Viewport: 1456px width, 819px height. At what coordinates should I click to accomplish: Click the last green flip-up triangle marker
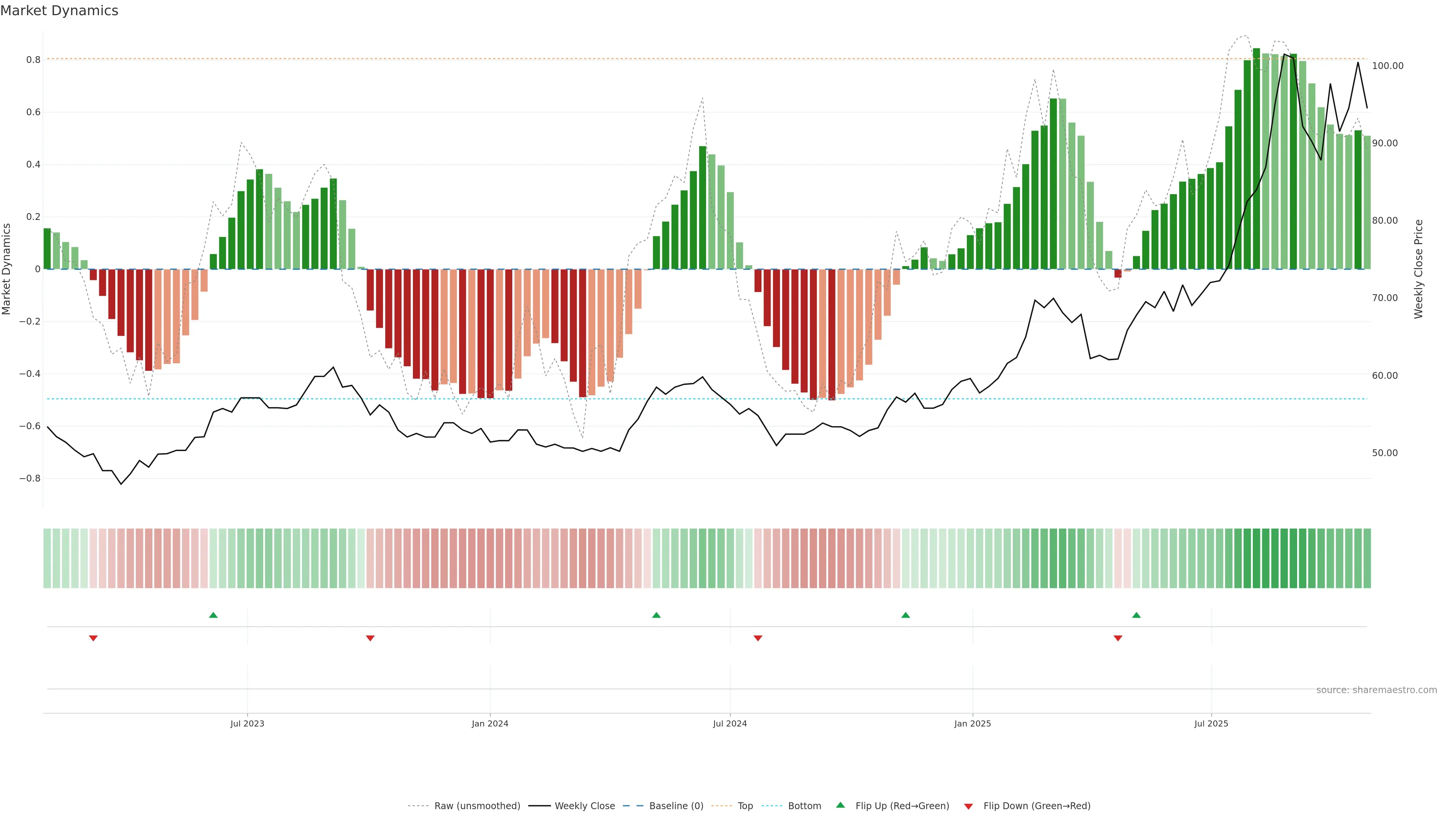pyautogui.click(x=1136, y=615)
